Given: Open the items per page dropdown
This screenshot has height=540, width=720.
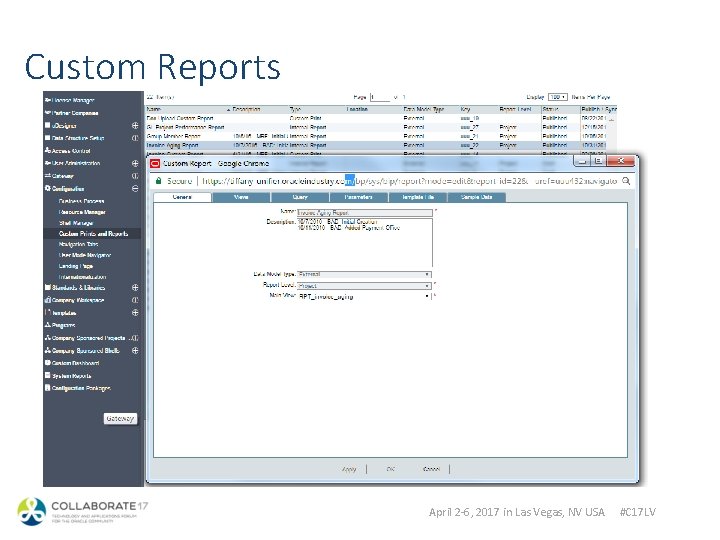Looking at the screenshot, I should click(x=558, y=97).
